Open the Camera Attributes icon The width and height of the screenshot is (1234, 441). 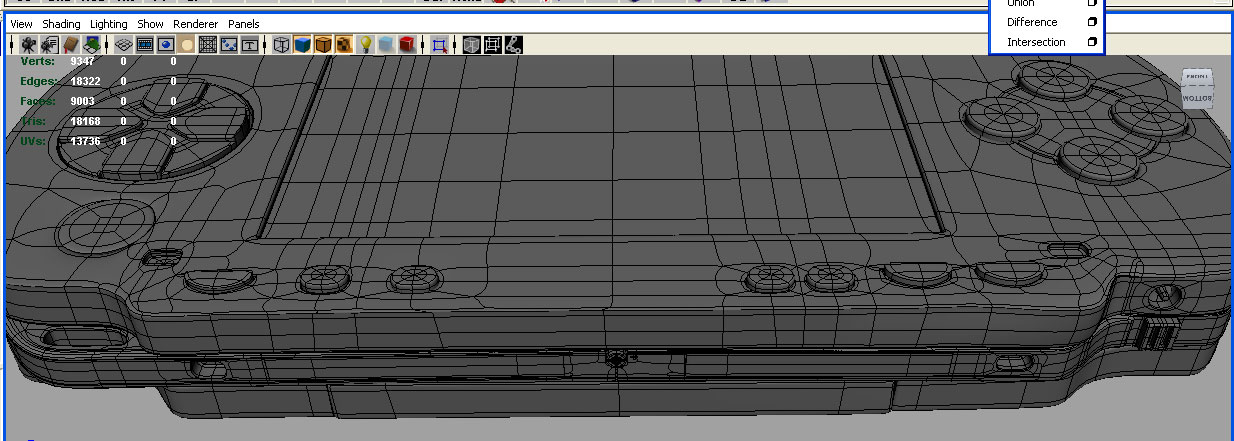[49, 45]
